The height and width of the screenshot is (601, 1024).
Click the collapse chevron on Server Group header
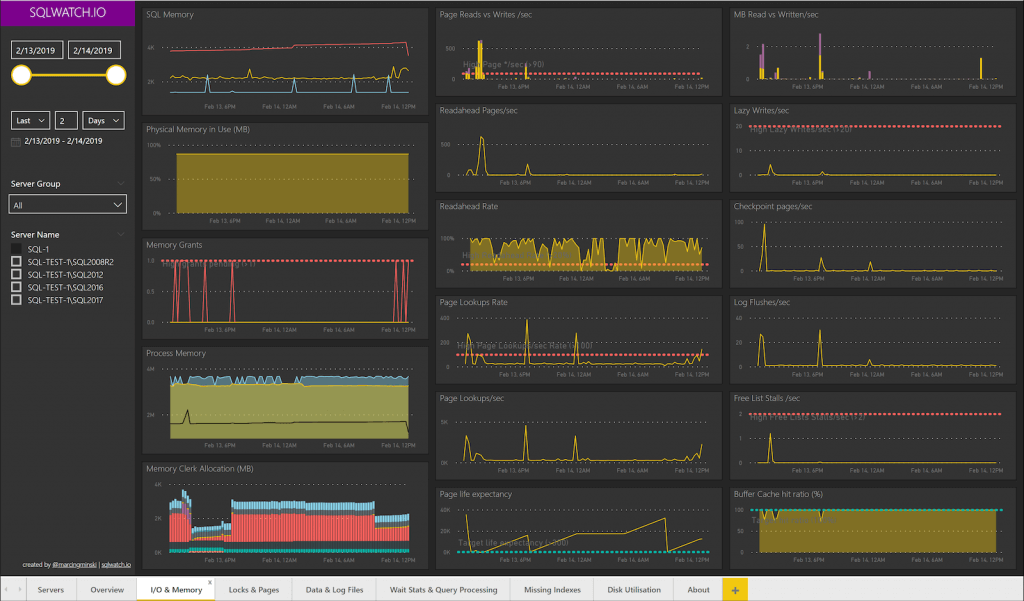point(120,182)
